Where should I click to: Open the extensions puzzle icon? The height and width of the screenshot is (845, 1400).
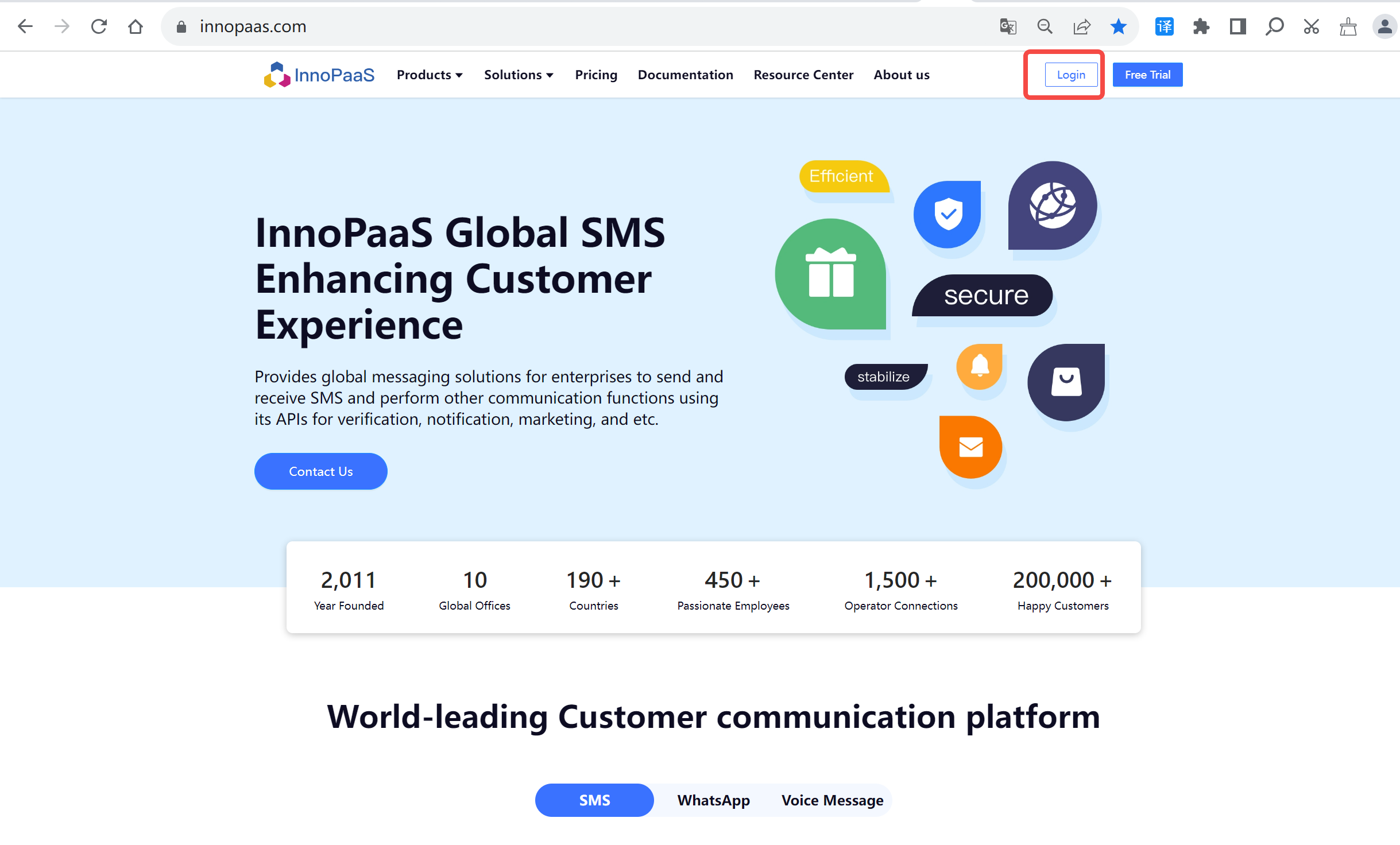tap(1201, 26)
